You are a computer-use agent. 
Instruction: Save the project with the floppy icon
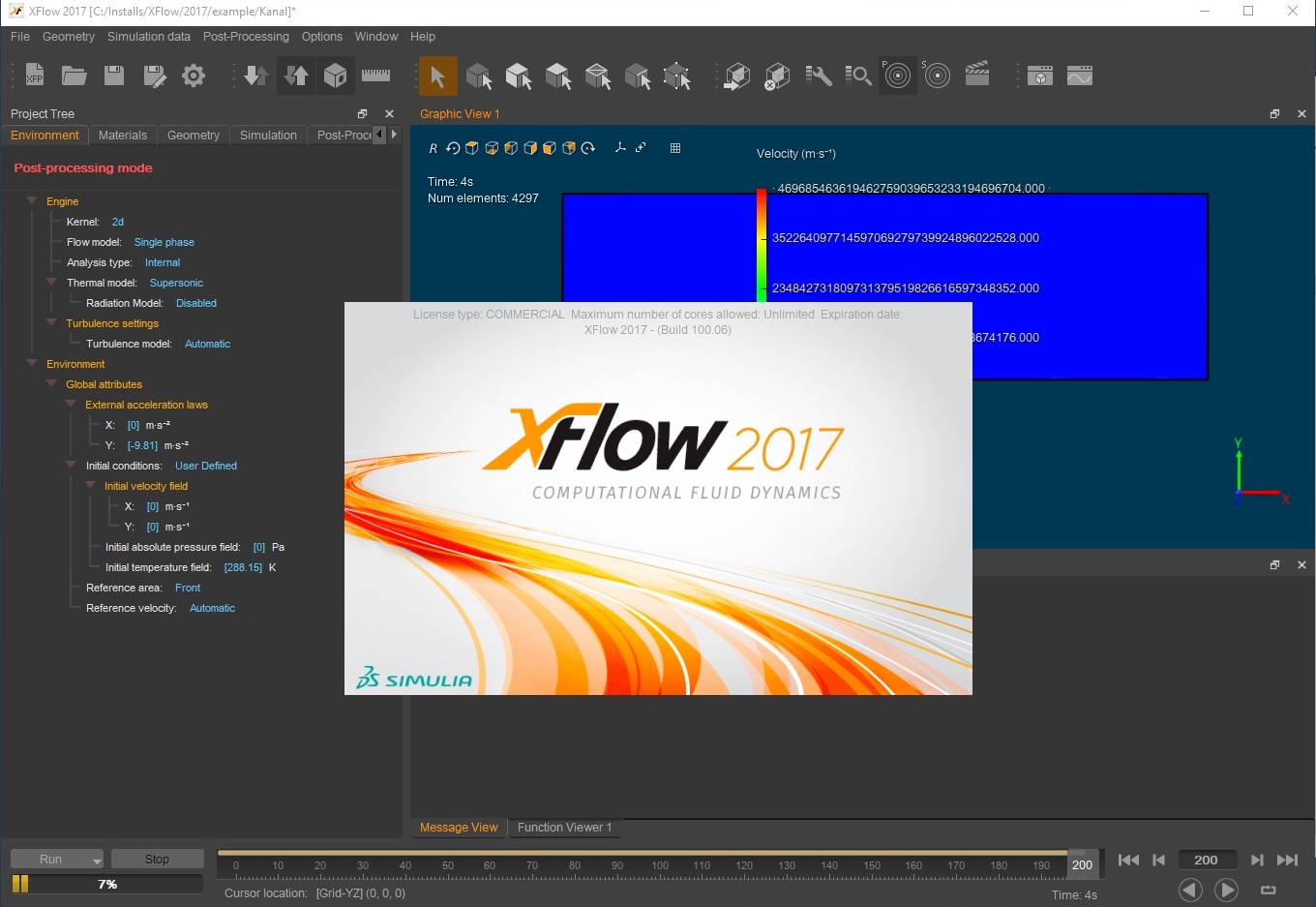pyautogui.click(x=114, y=75)
